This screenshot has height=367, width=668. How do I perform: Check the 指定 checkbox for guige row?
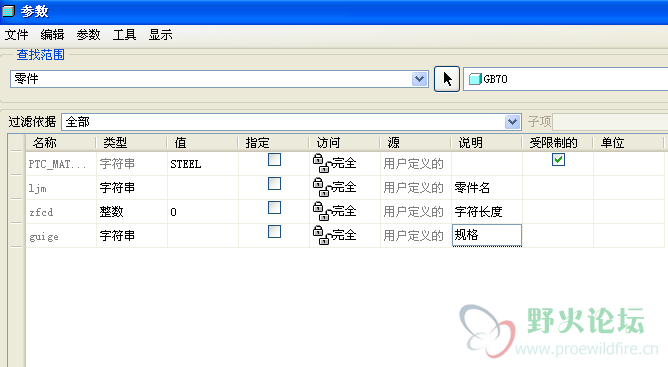click(x=274, y=231)
